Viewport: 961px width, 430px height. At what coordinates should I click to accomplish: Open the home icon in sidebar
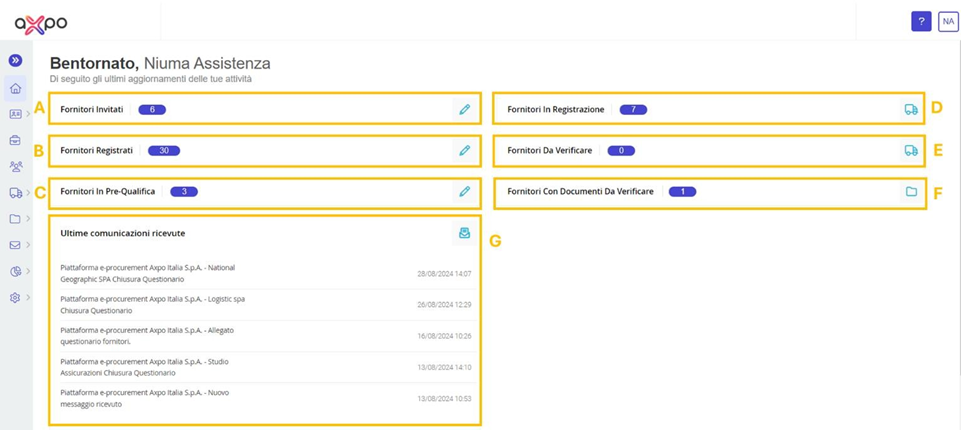click(15, 88)
